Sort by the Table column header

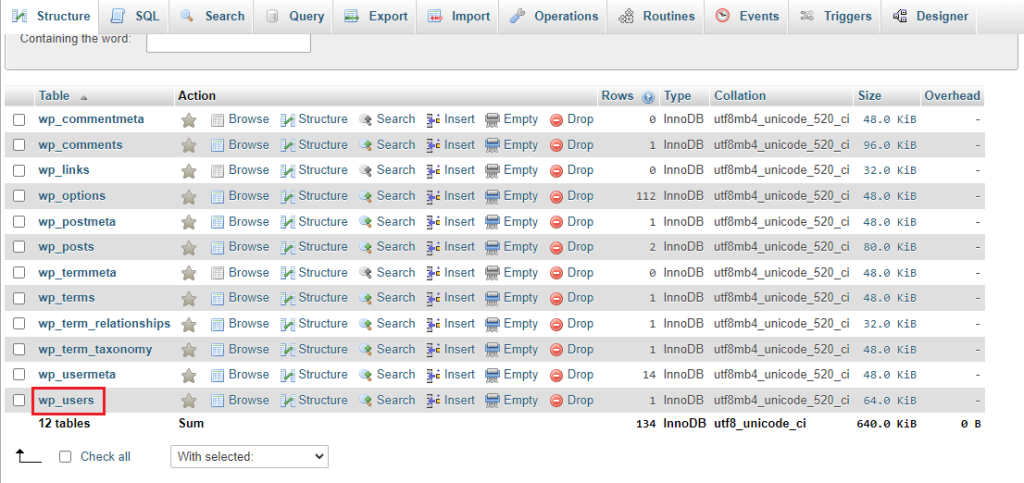54,96
